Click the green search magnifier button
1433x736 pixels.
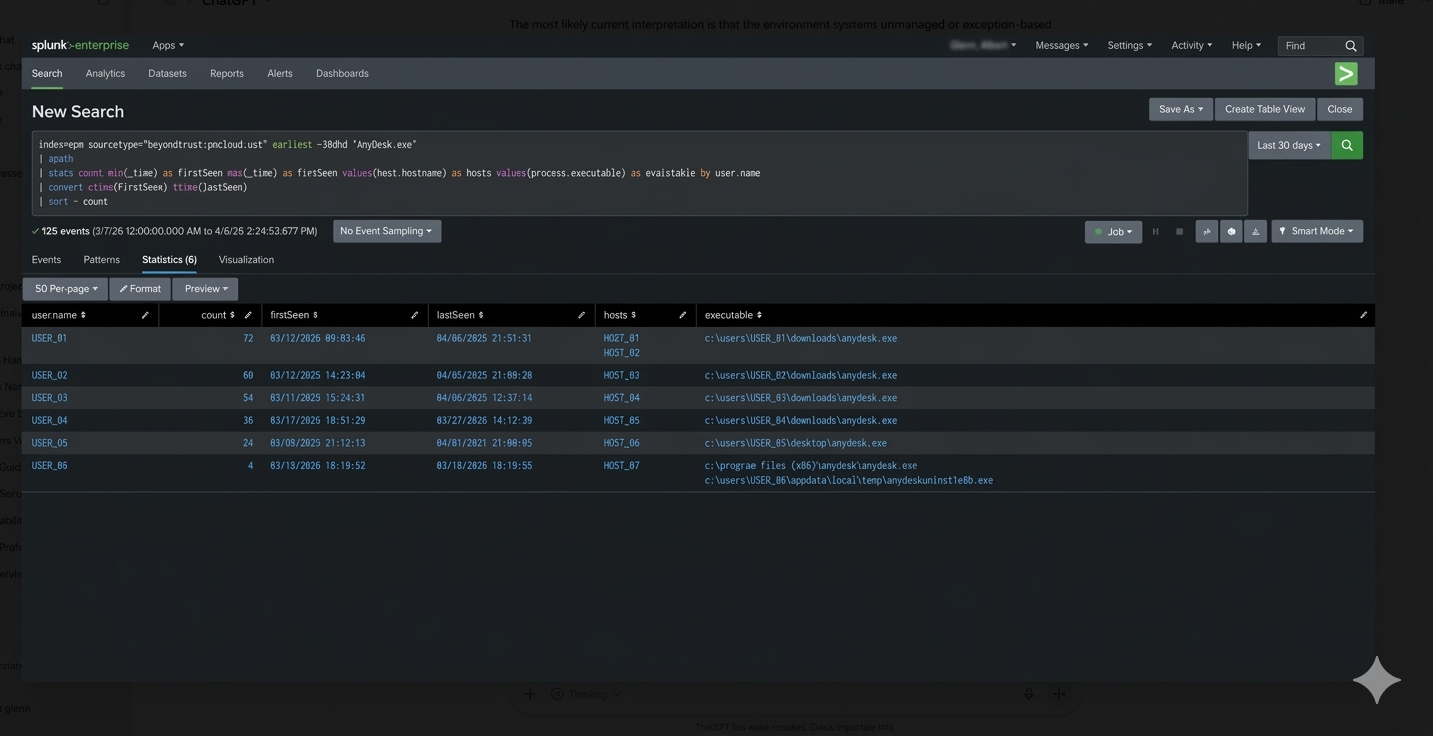(1347, 145)
